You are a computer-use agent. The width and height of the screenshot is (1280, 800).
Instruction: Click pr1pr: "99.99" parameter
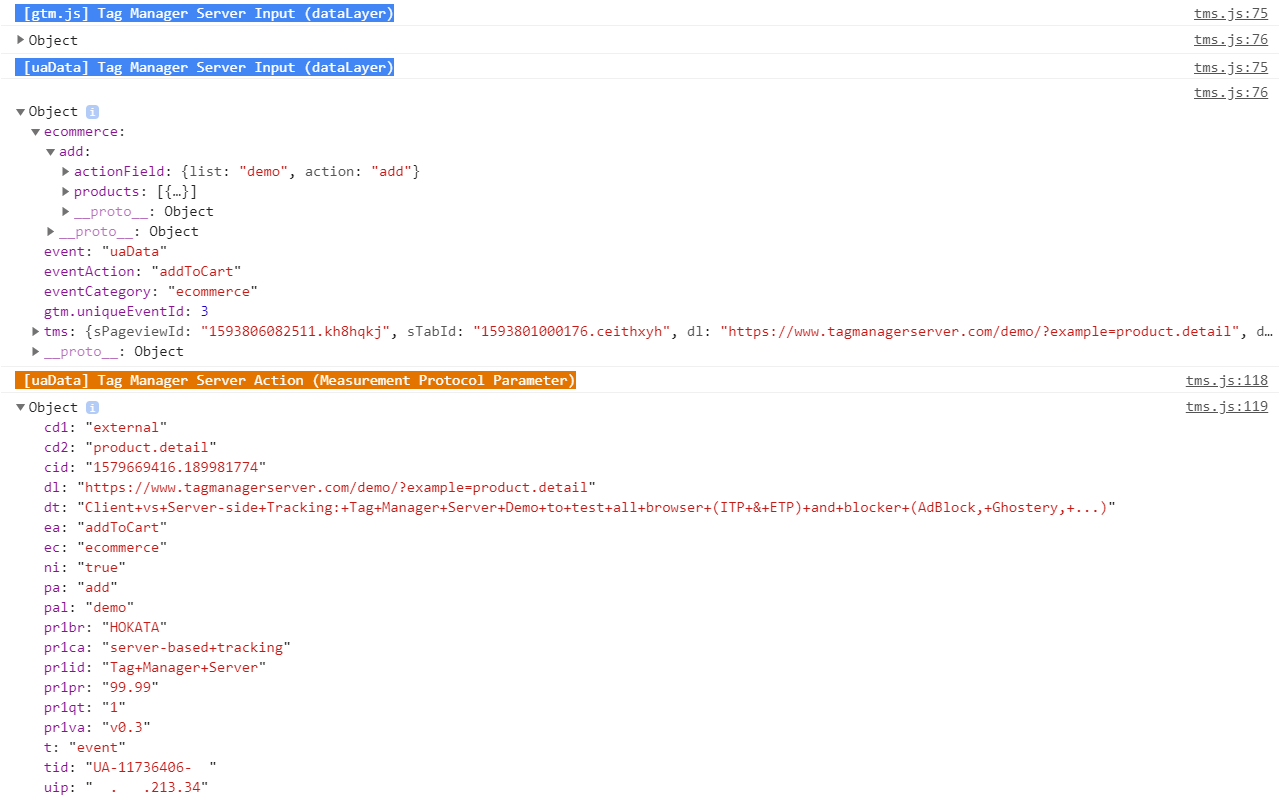coord(102,688)
